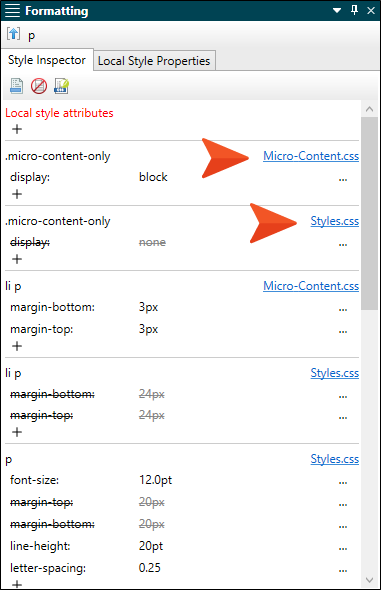Viewport: 381px width, 590px height.
Task: Click the line-height property name
Action: point(40,546)
